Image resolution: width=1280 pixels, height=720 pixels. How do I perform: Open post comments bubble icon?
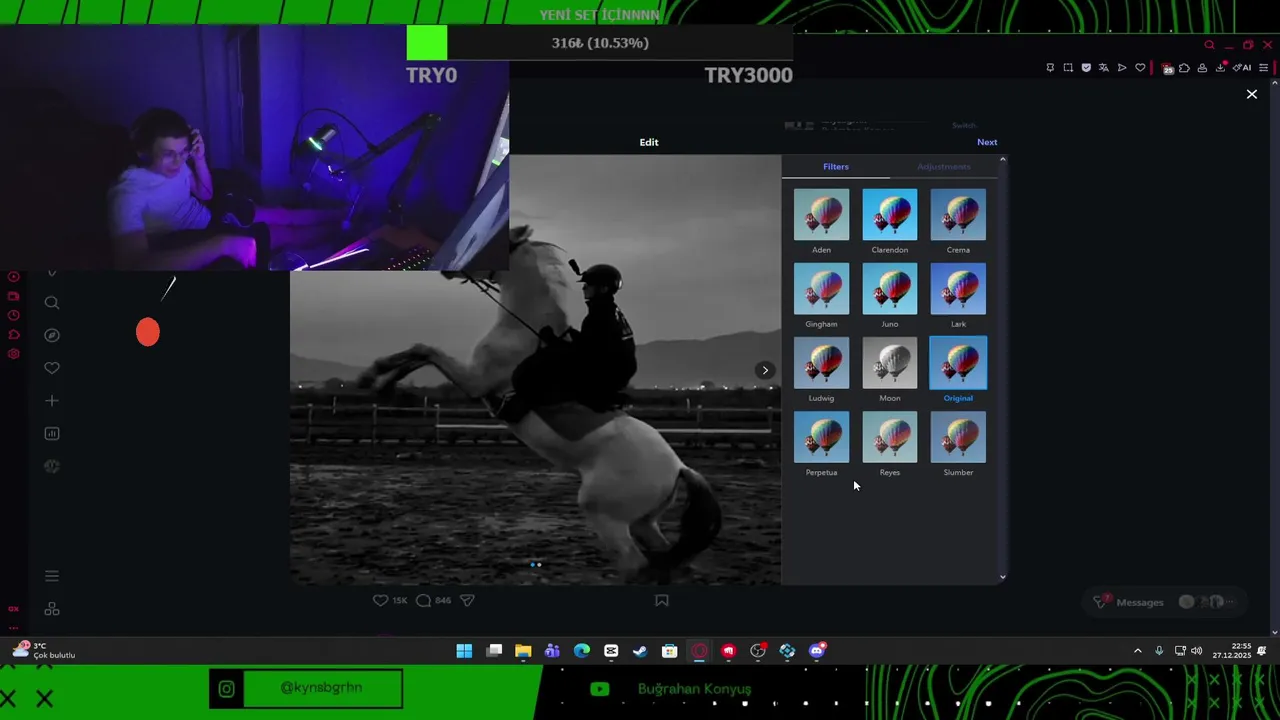pos(423,600)
